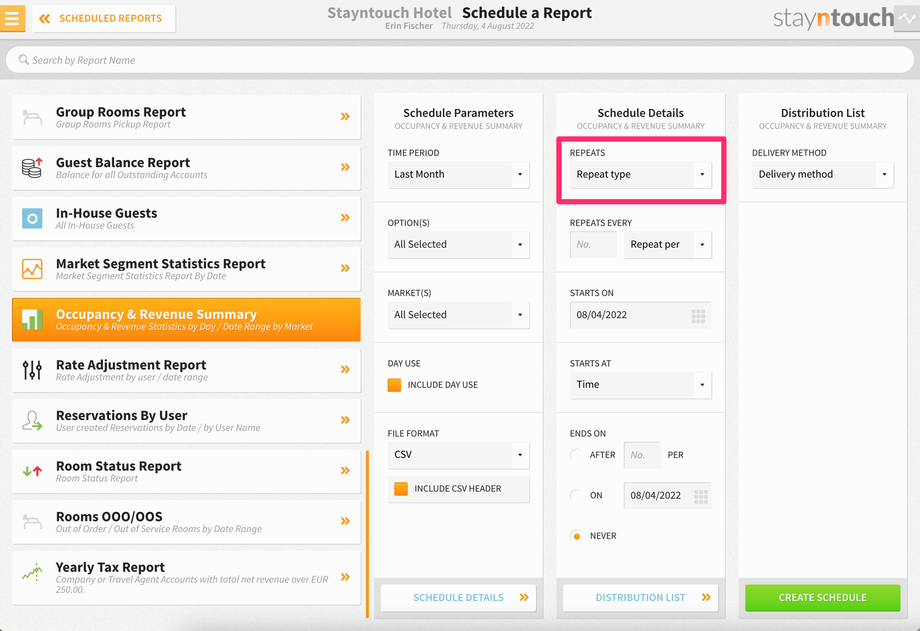Click the Distribution List button
The width and height of the screenshot is (920, 631).
coord(641,598)
